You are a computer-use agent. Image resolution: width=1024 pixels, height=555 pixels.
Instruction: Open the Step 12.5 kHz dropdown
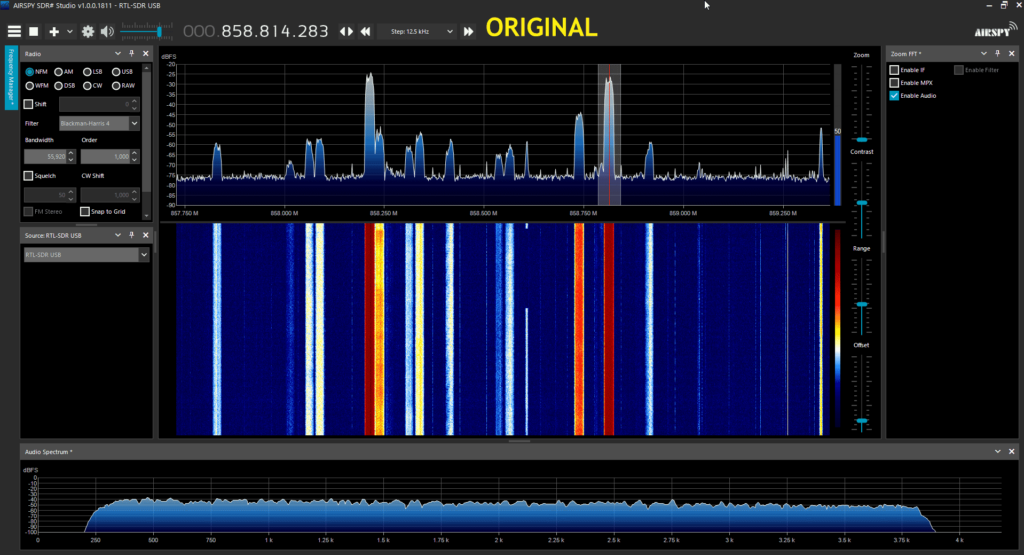pyautogui.click(x=418, y=31)
